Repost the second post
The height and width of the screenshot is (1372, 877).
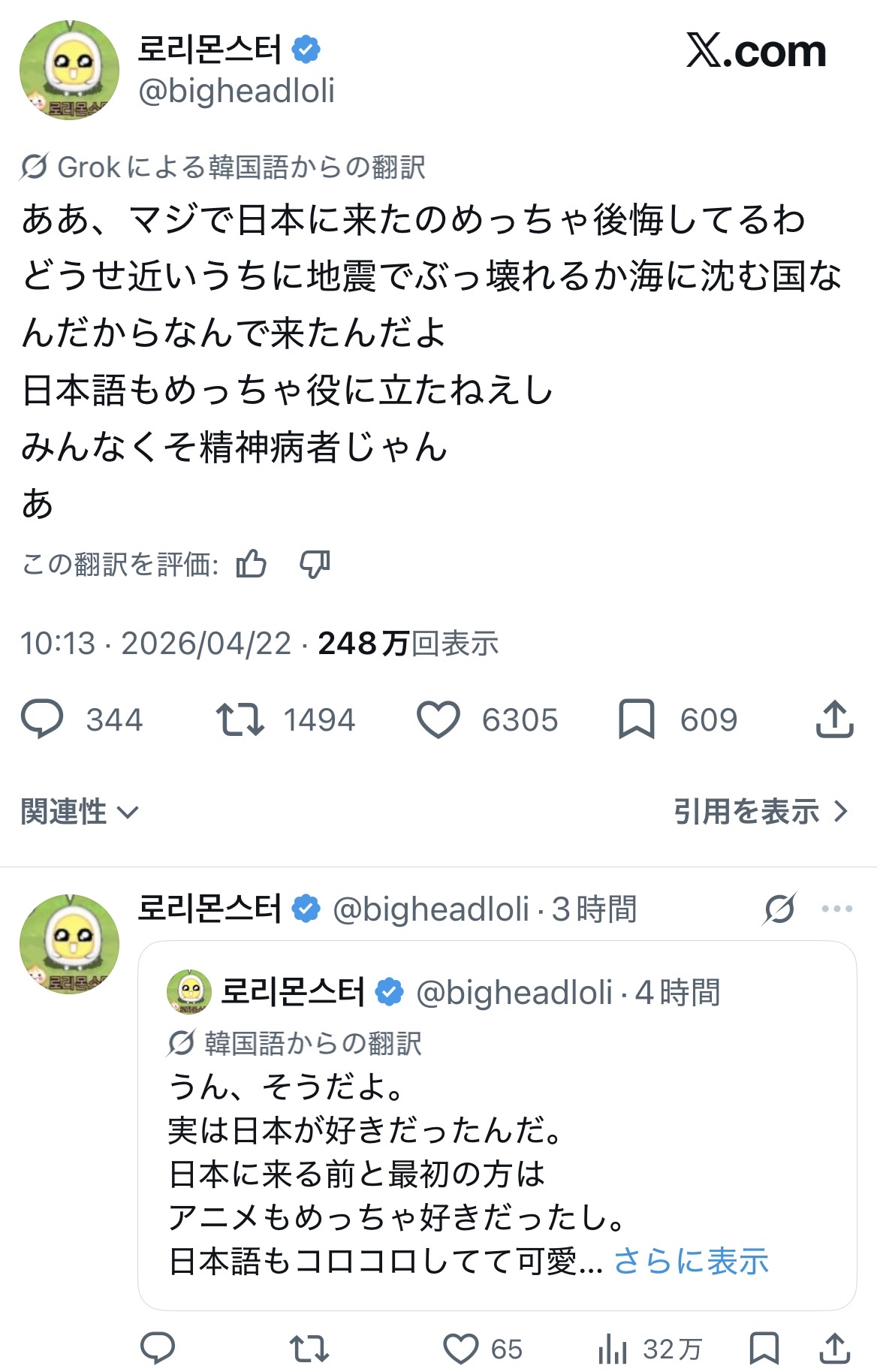click(x=309, y=1349)
